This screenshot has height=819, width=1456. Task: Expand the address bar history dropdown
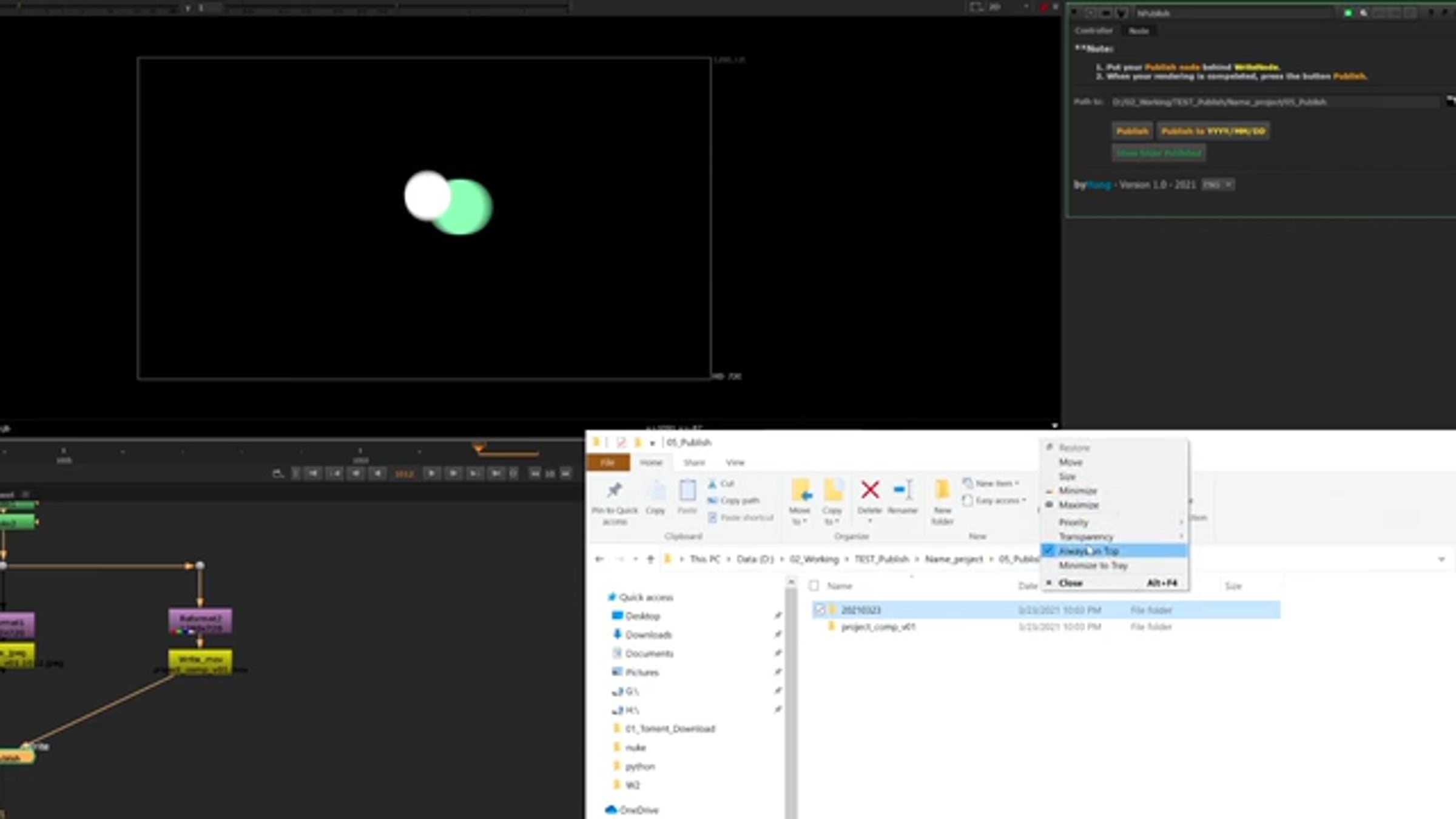coord(1441,559)
